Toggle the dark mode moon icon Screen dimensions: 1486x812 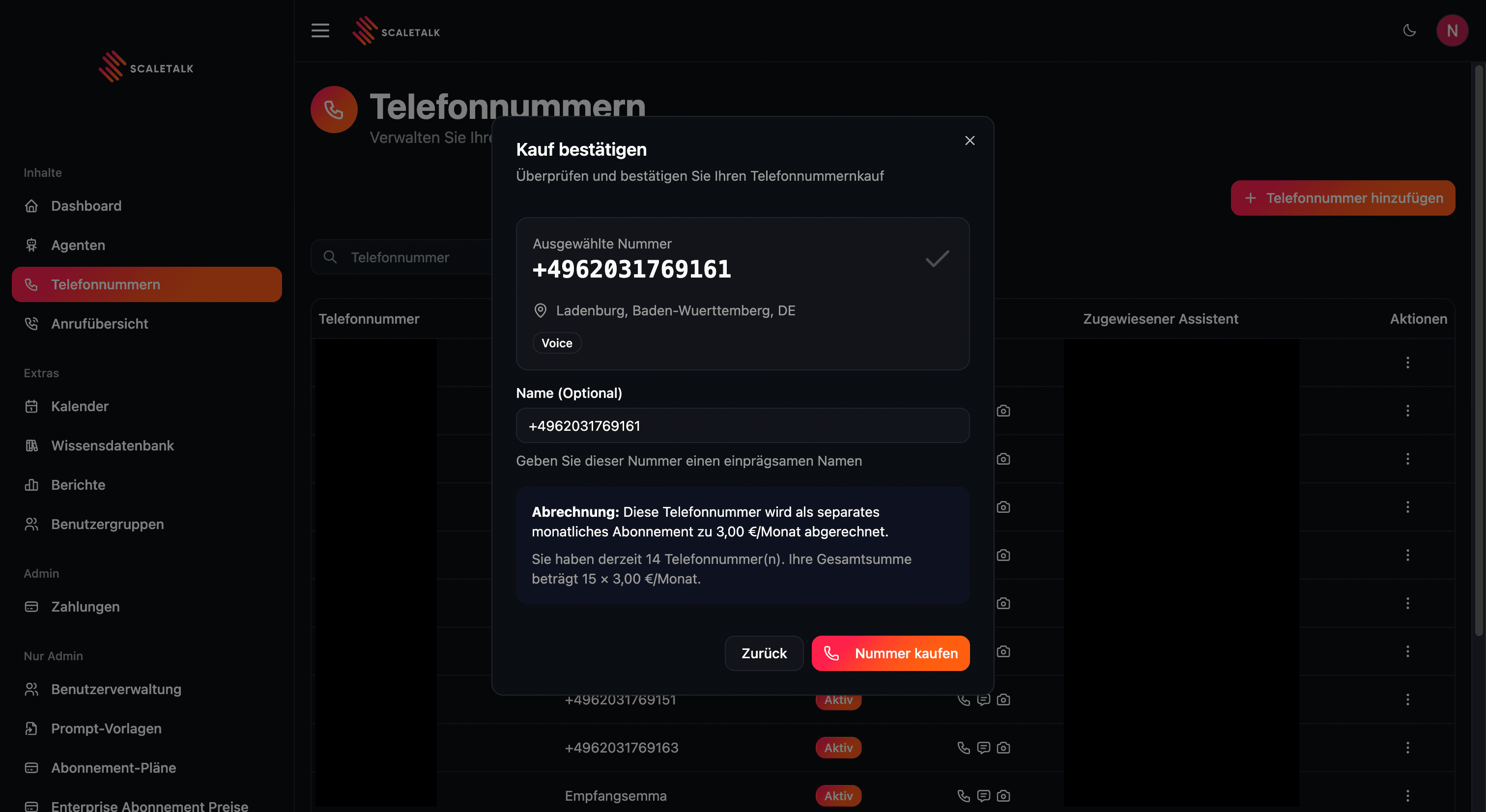[x=1409, y=30]
